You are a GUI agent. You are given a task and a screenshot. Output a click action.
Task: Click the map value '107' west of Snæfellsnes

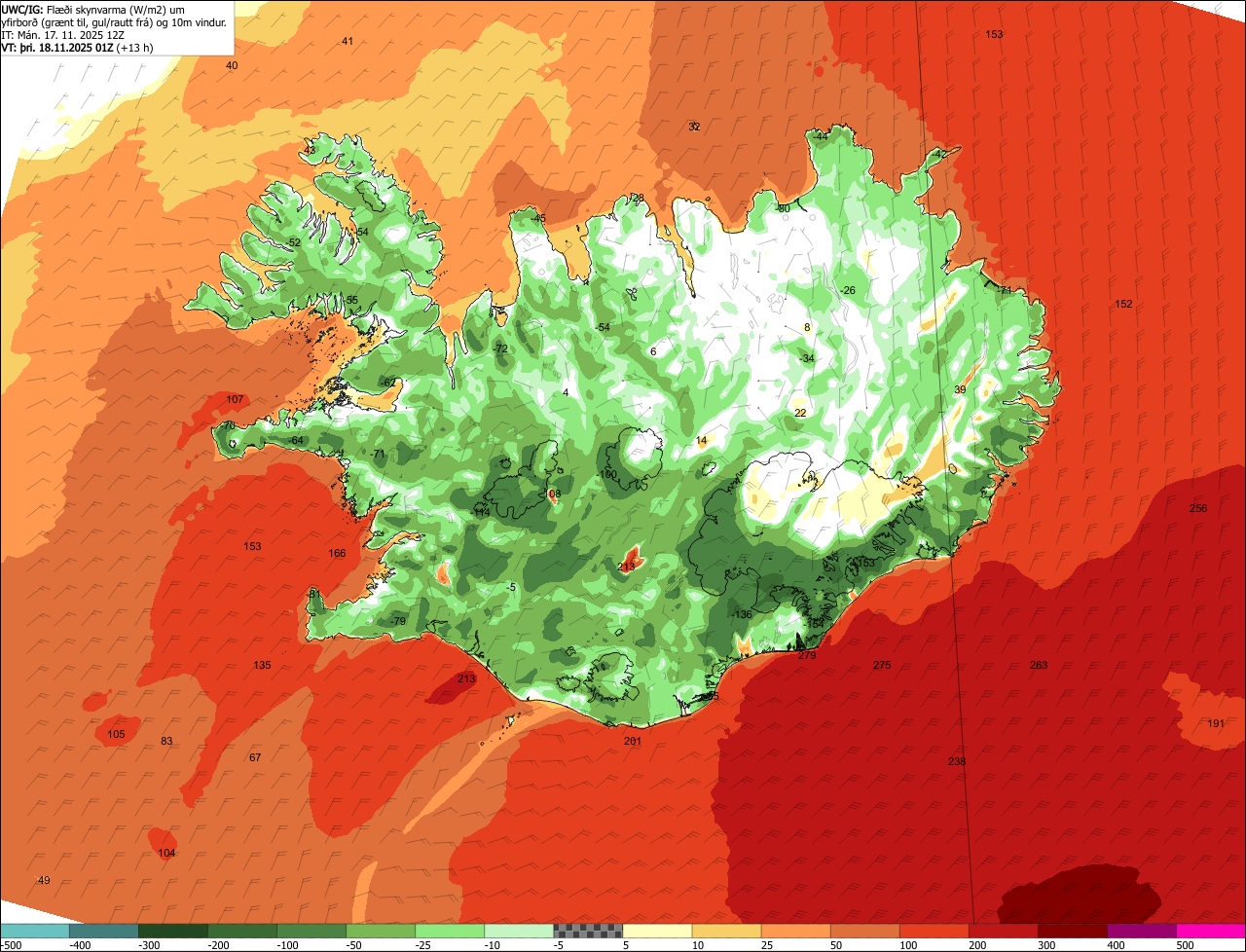coord(235,399)
